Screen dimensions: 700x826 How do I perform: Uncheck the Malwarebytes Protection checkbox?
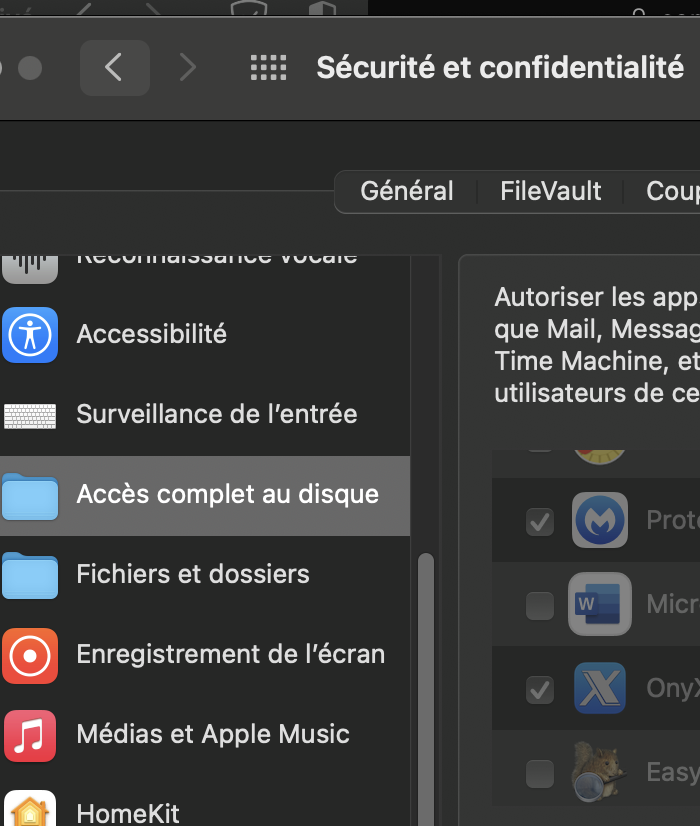(540, 521)
